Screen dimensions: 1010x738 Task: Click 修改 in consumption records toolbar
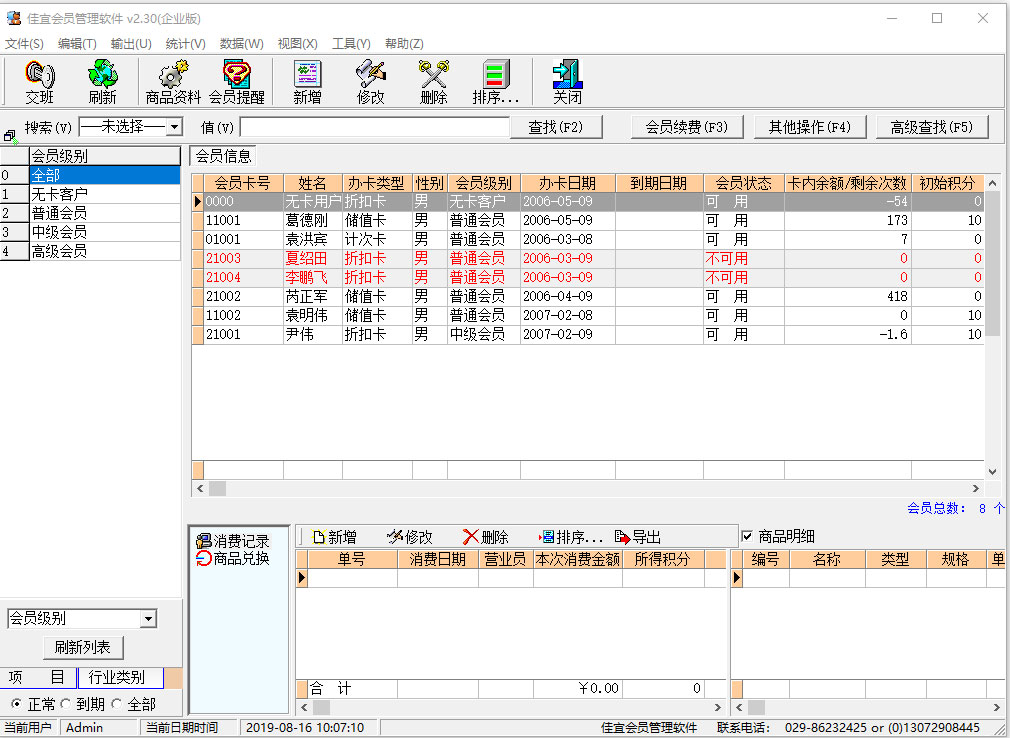[x=410, y=537]
